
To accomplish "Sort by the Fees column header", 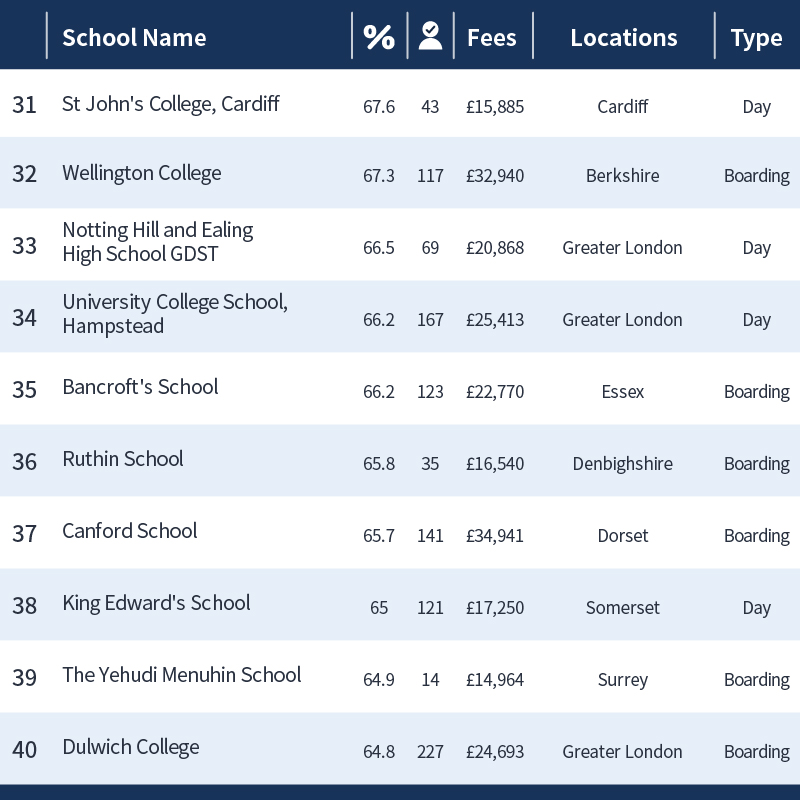I will click(x=492, y=38).
